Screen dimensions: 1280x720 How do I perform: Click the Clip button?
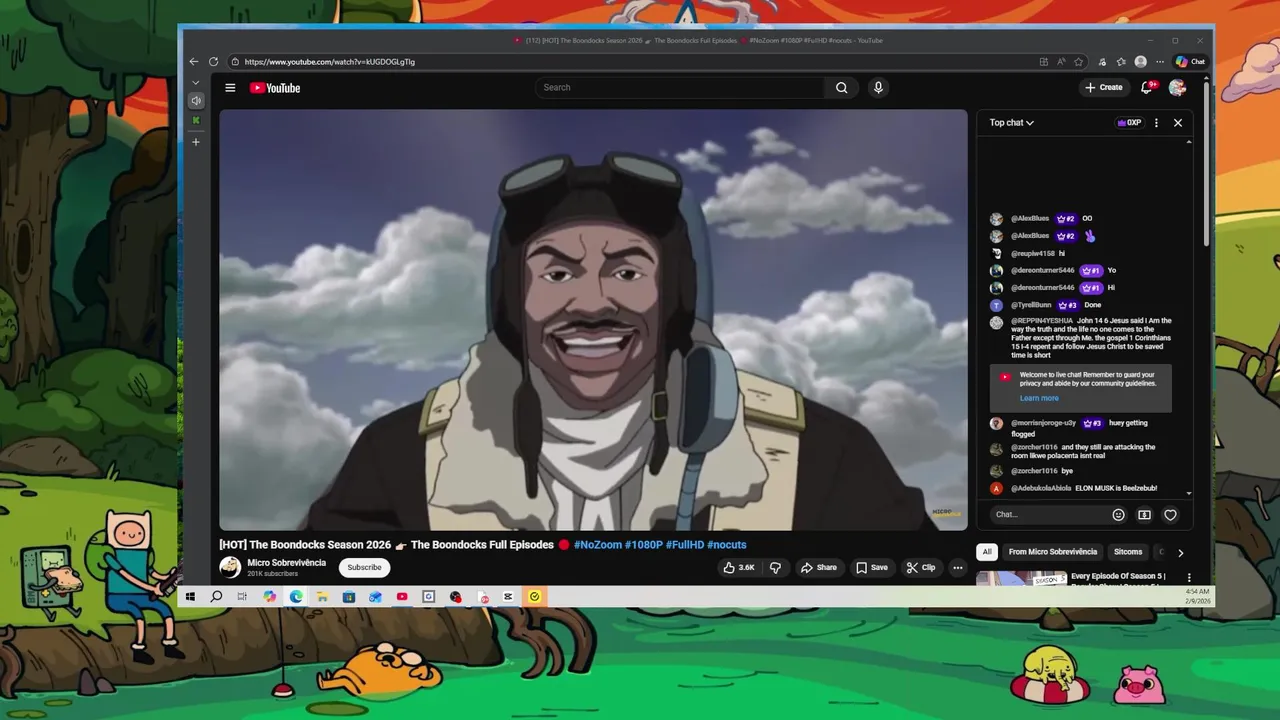(921, 568)
